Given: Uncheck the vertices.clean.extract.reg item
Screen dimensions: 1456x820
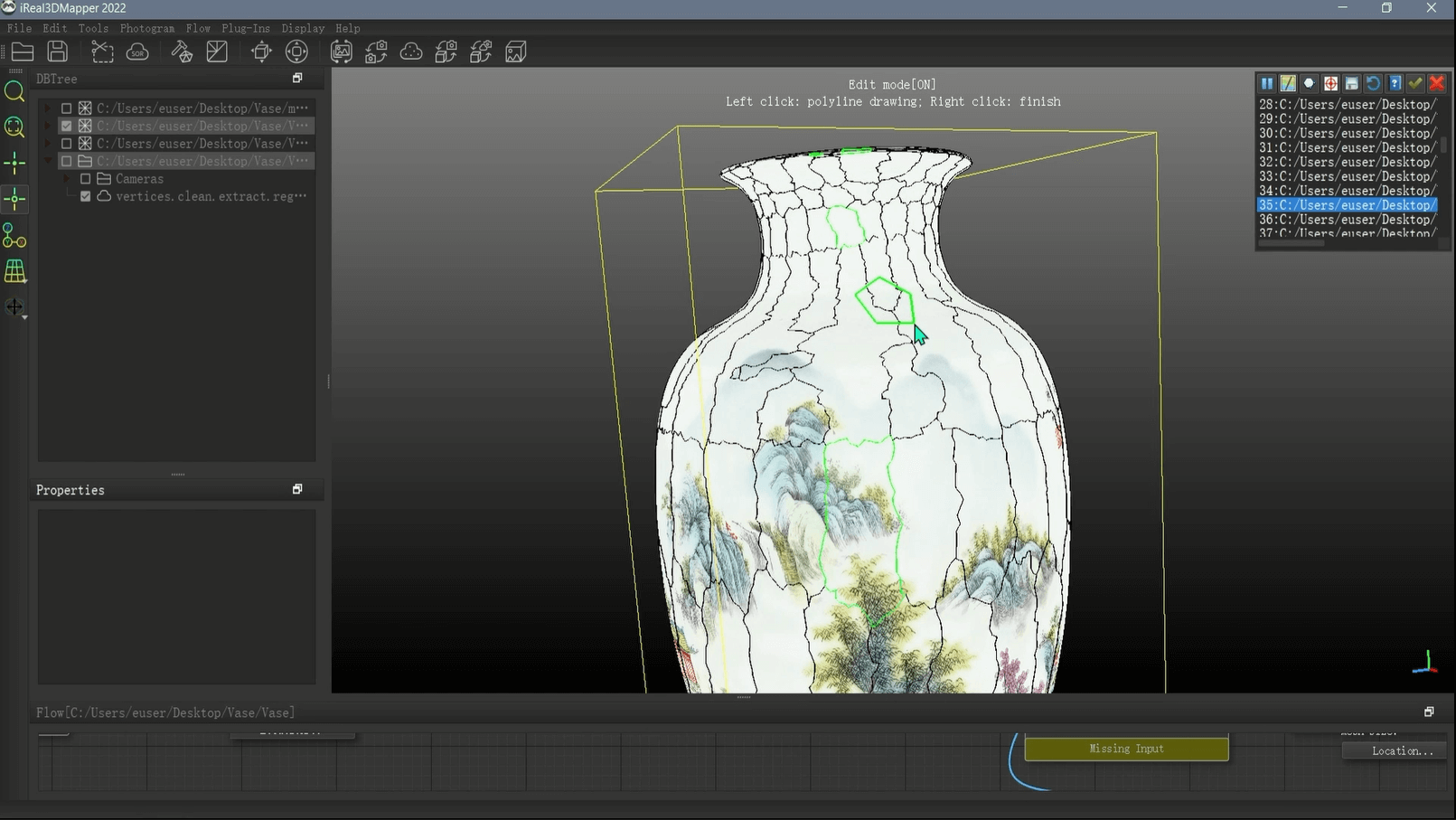Looking at the screenshot, I should (x=85, y=196).
